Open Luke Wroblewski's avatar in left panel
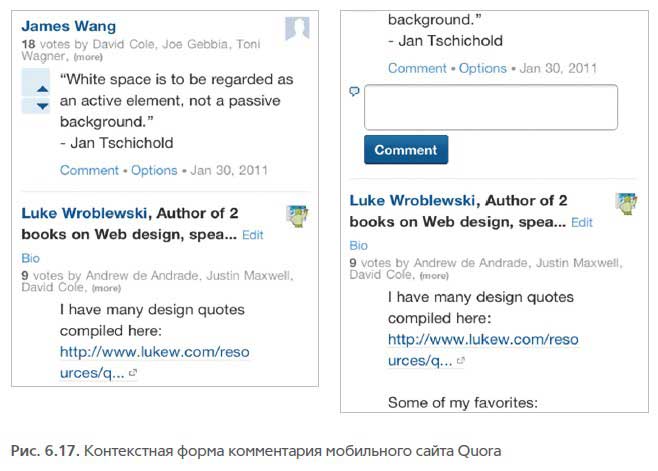 (x=297, y=216)
